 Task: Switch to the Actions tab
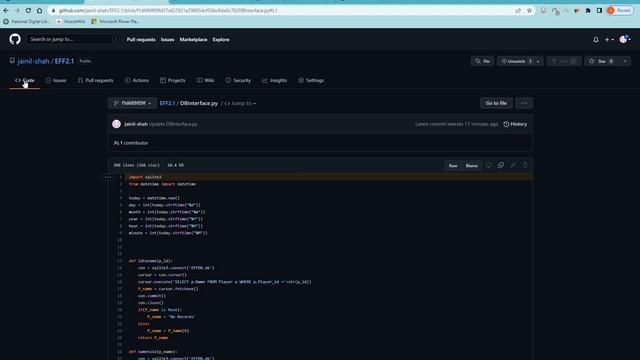pyautogui.click(x=137, y=80)
